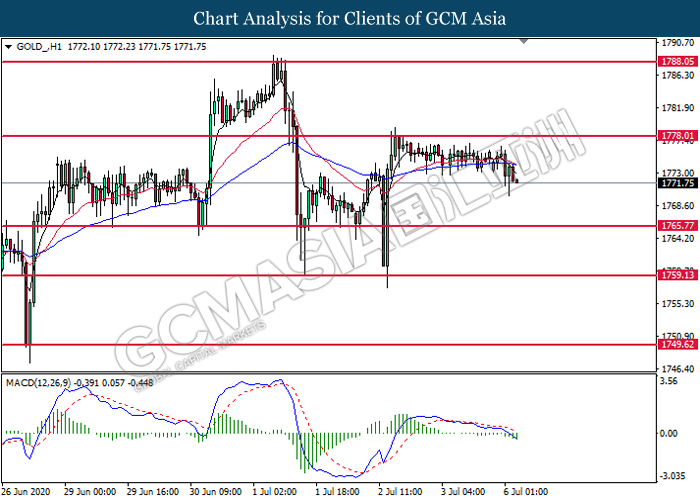This screenshot has width=700, height=500.
Task: Click the MACD scale value 3.56
Action: point(669,381)
